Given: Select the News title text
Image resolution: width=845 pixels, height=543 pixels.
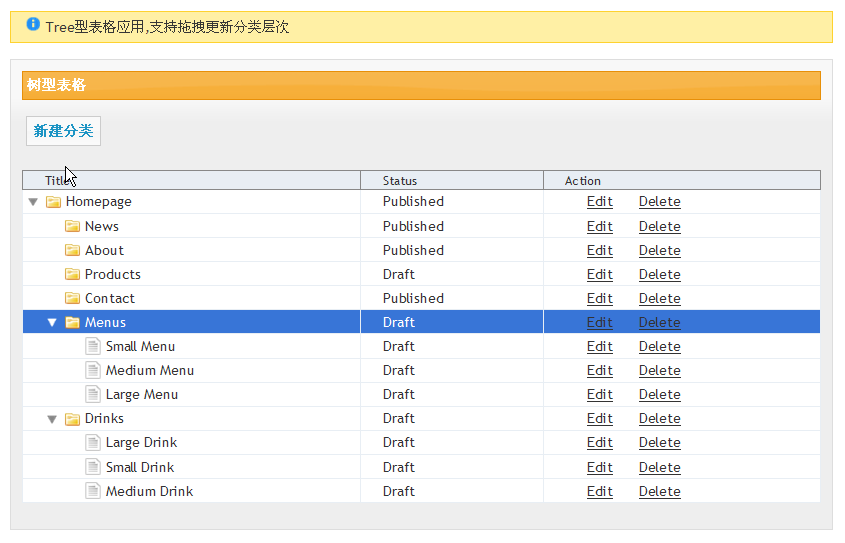Looking at the screenshot, I should tap(102, 226).
